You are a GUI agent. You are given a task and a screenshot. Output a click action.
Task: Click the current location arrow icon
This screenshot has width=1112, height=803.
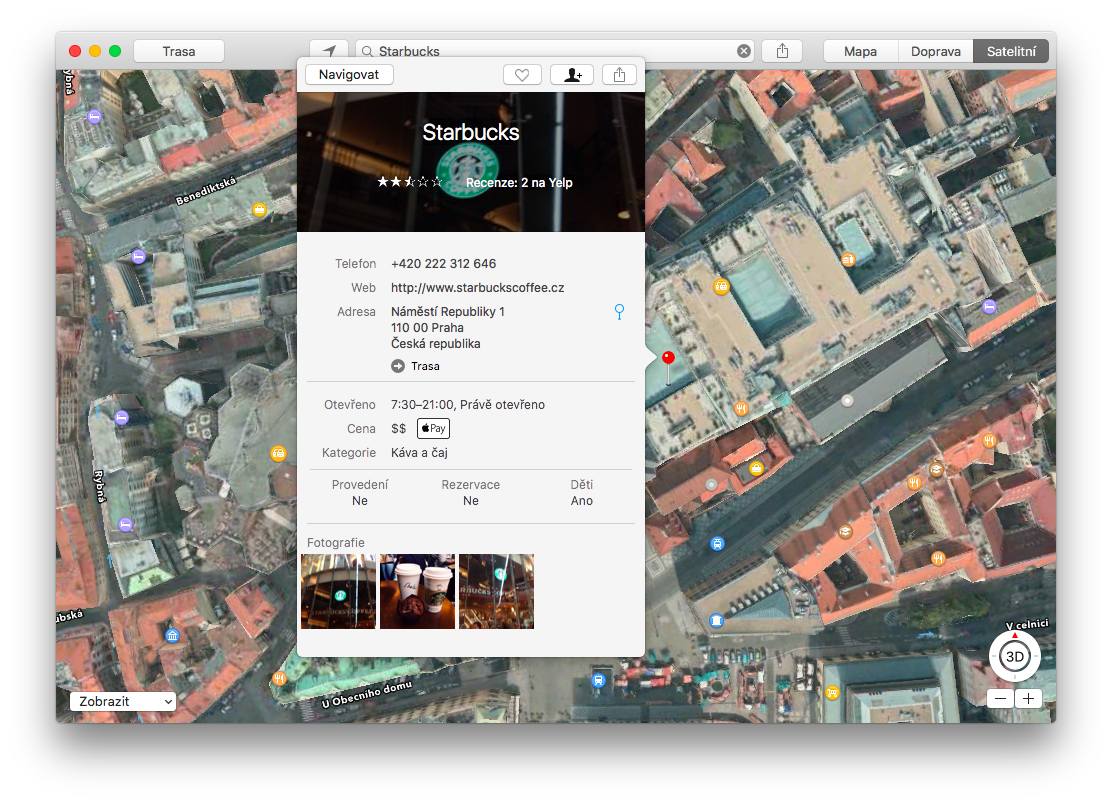coord(328,51)
